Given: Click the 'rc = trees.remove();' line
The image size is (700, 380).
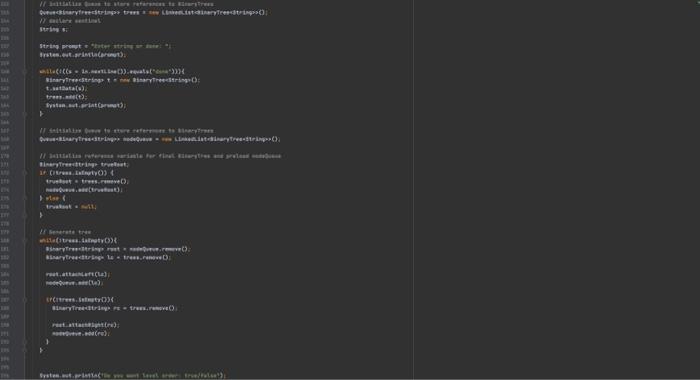Looking at the screenshot, I should [x=115, y=309].
